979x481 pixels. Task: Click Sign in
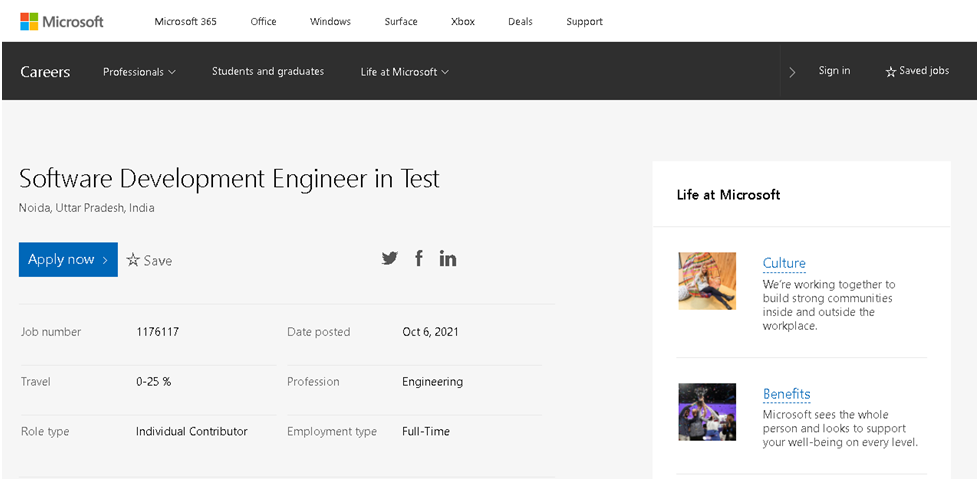pyautogui.click(x=834, y=71)
